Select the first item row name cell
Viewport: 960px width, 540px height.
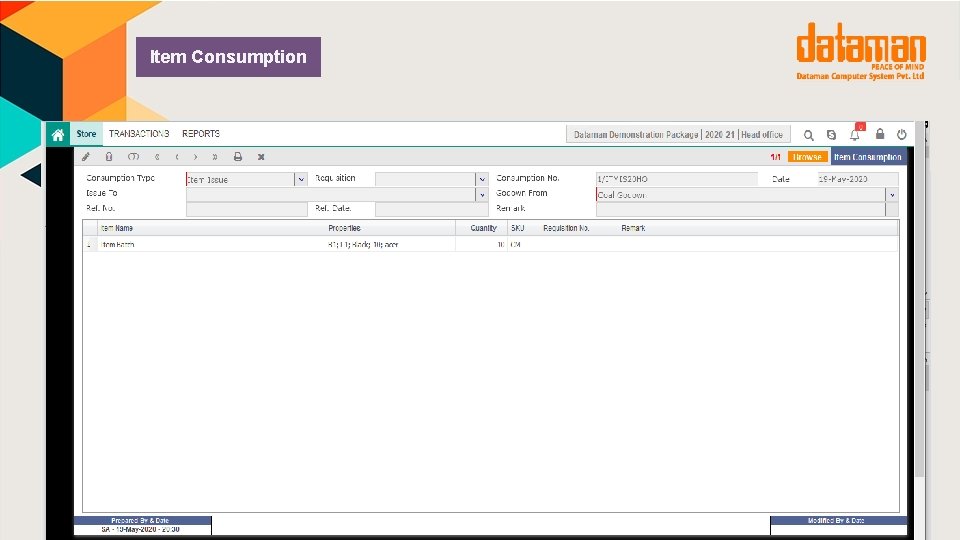[211, 244]
